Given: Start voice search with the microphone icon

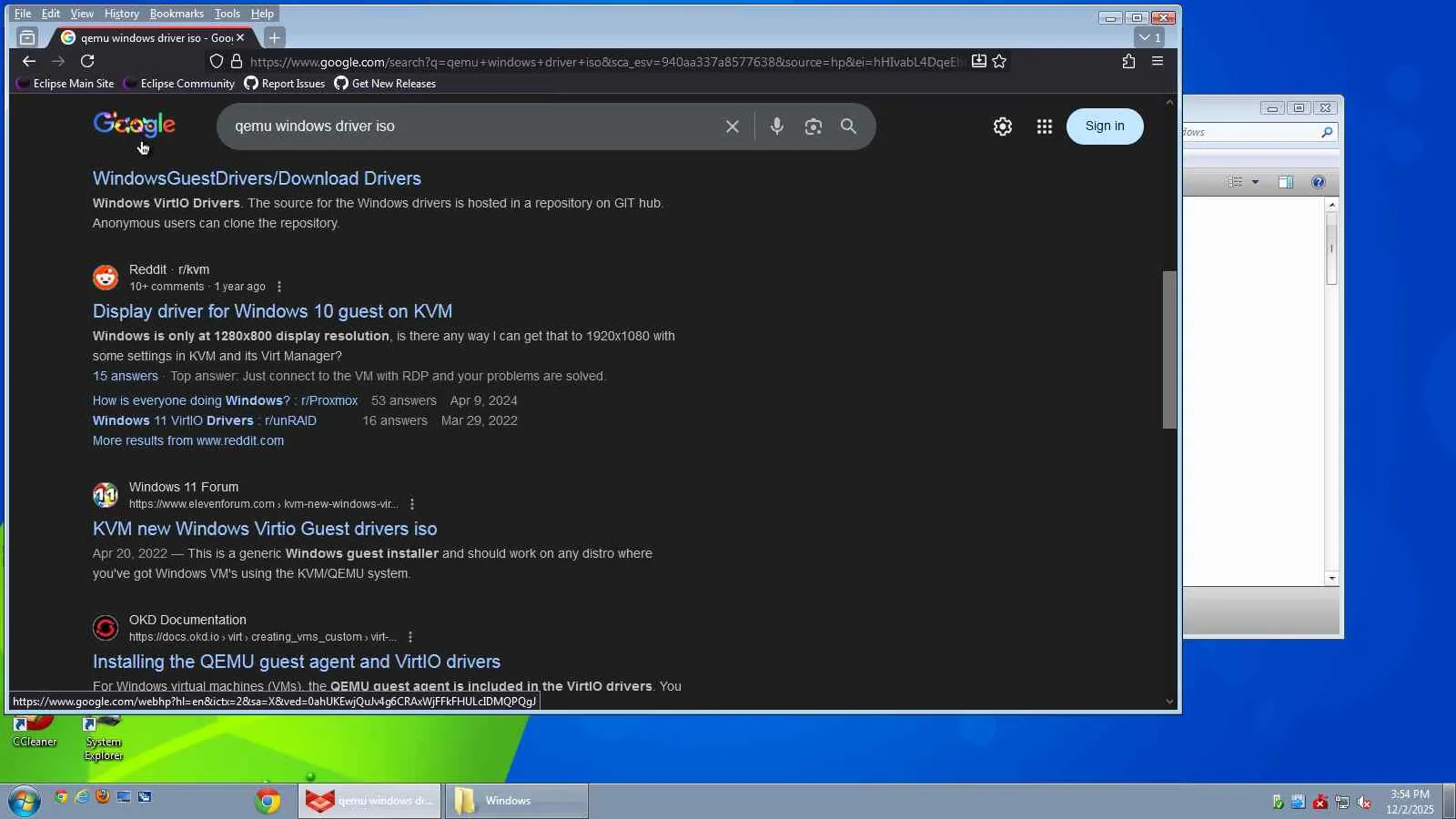Looking at the screenshot, I should (x=776, y=126).
